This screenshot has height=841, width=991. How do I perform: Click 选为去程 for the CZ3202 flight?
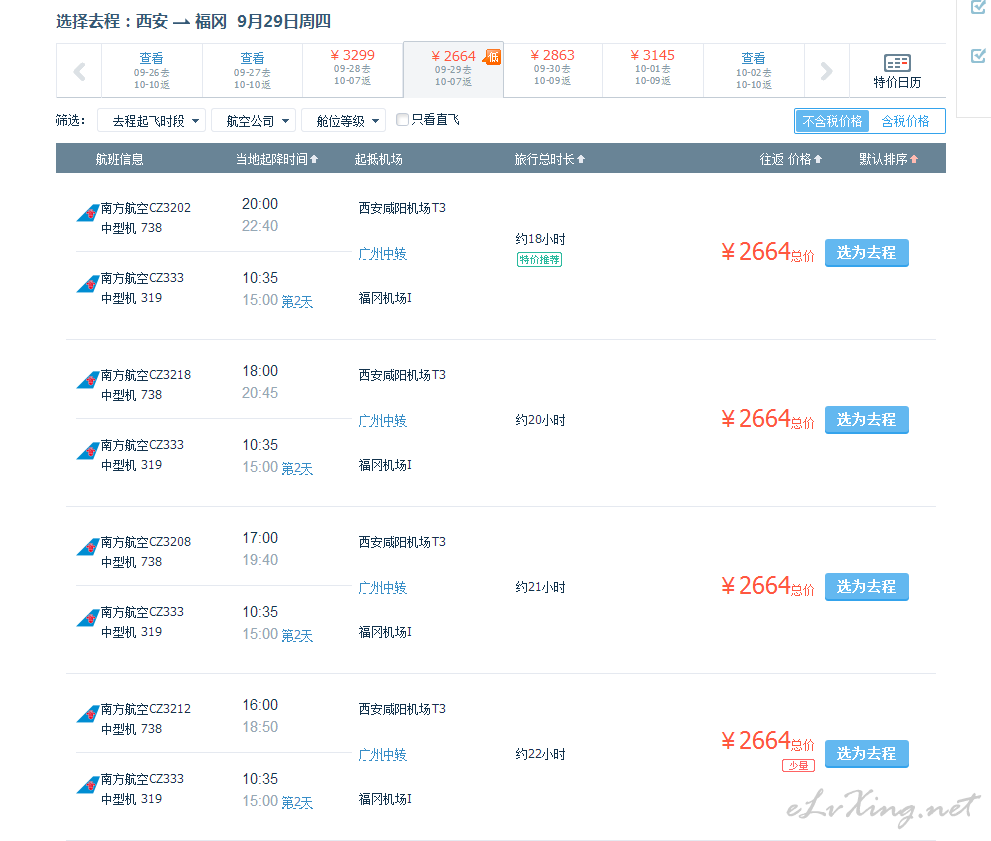tap(866, 253)
